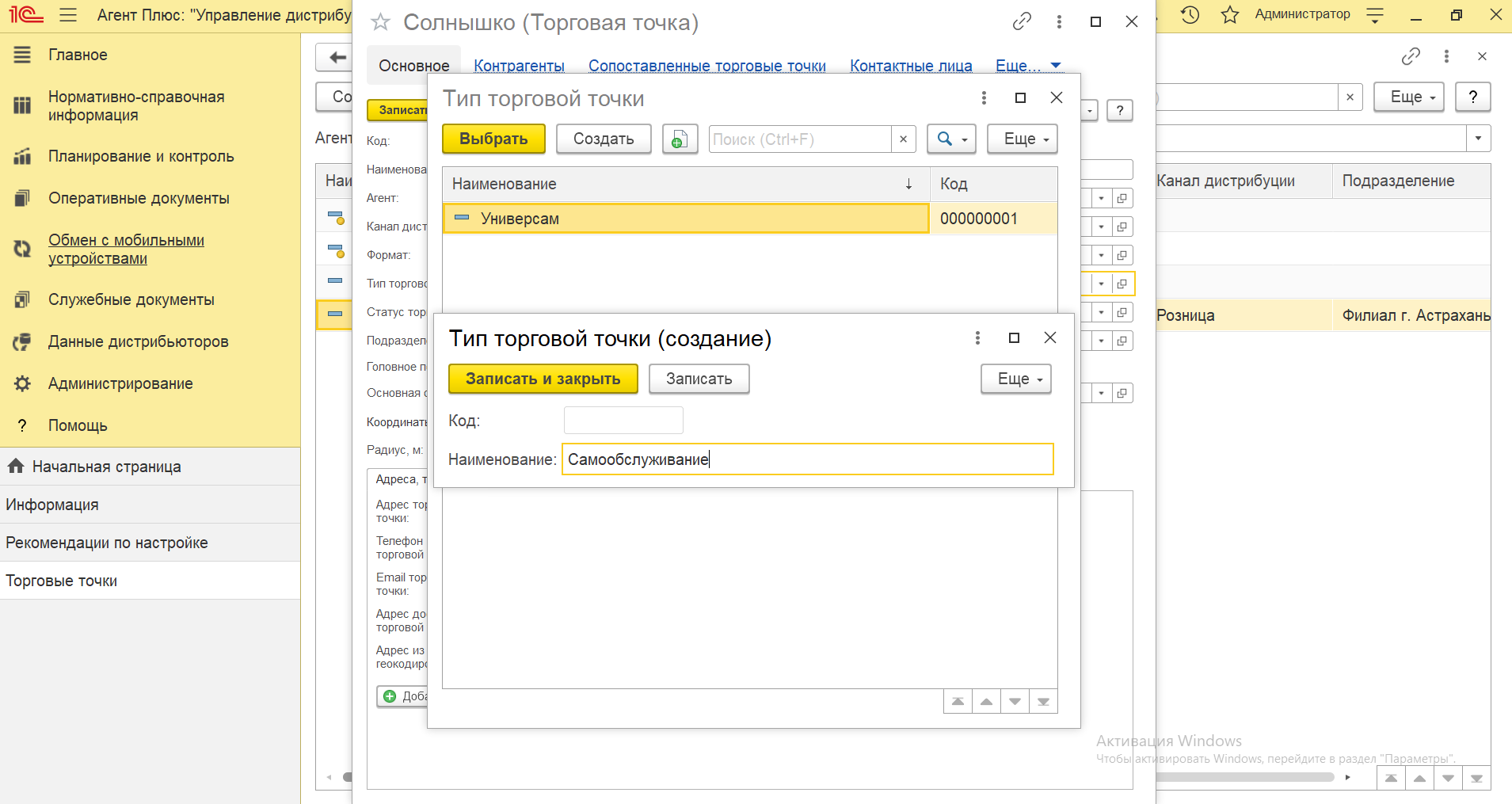Open Администрирование section in sidebar
This screenshot has width=1512, height=804.
120,384
